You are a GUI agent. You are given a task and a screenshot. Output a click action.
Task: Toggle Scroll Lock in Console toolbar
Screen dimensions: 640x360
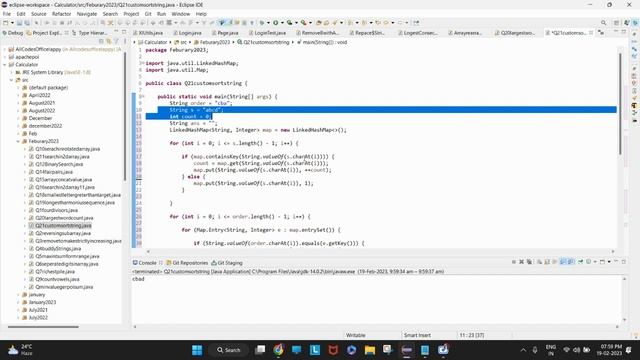pyautogui.click(x=547, y=262)
